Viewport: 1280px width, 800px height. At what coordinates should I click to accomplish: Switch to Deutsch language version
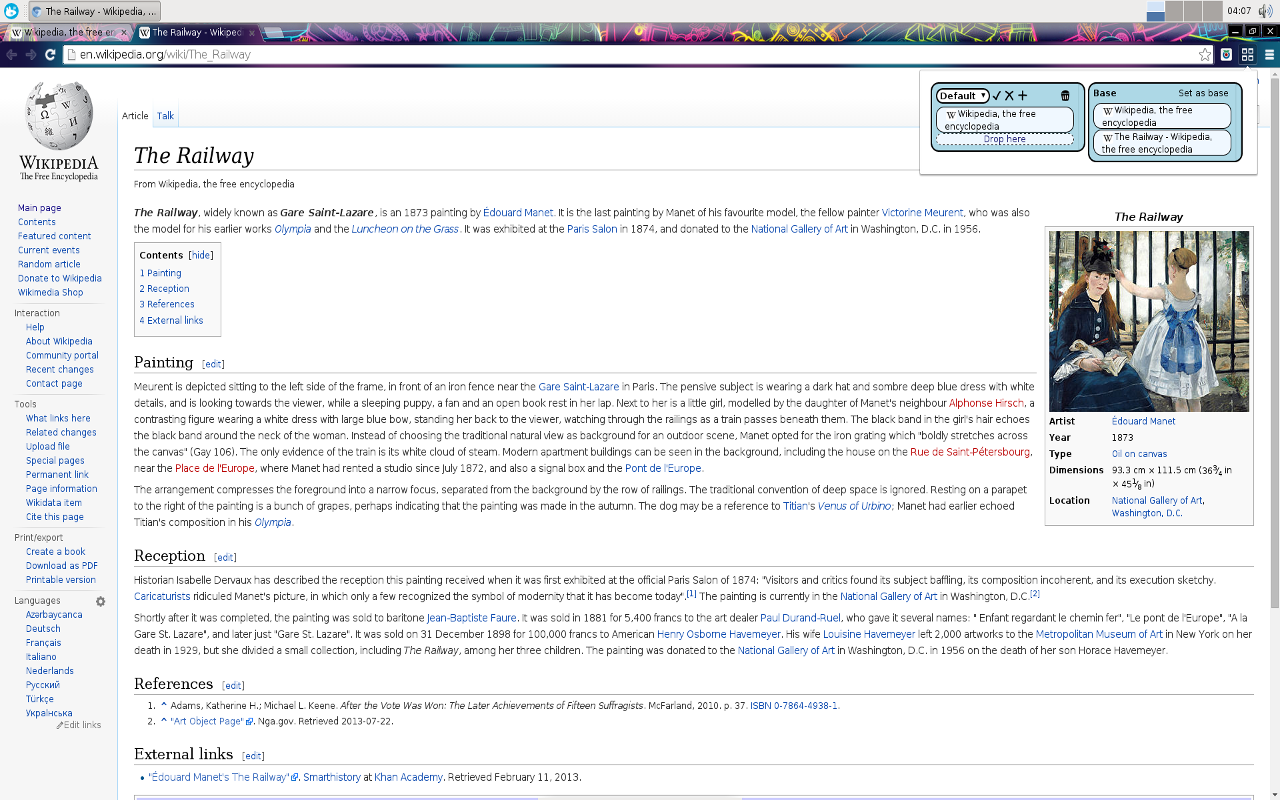[43, 629]
